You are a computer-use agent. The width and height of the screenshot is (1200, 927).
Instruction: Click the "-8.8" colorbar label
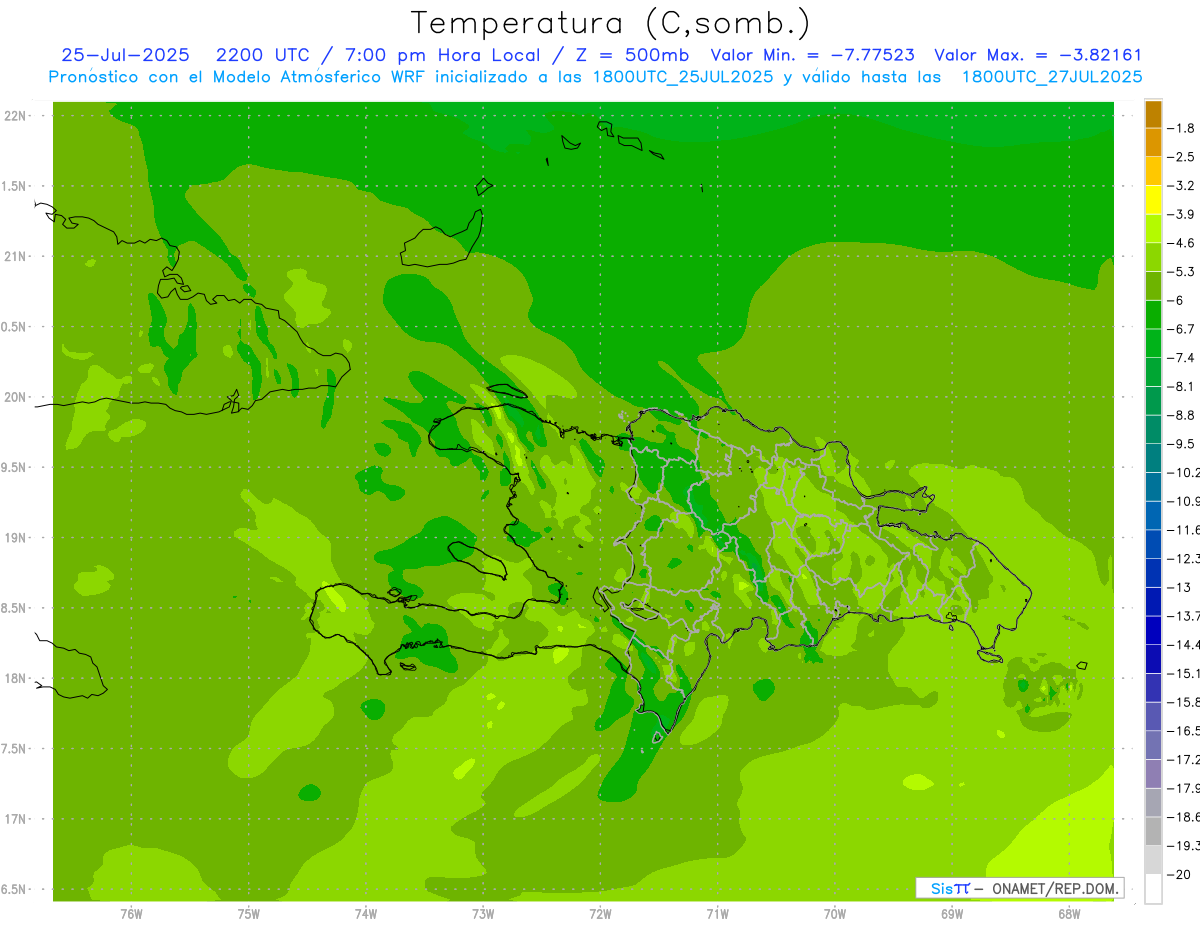tap(1181, 415)
